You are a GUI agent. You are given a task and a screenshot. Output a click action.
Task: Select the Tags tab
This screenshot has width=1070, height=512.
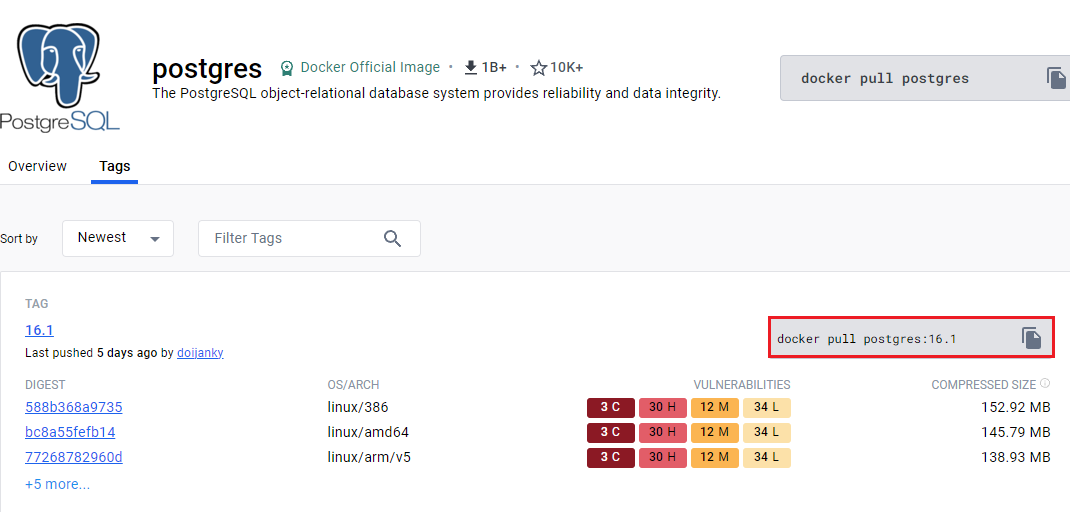click(115, 166)
